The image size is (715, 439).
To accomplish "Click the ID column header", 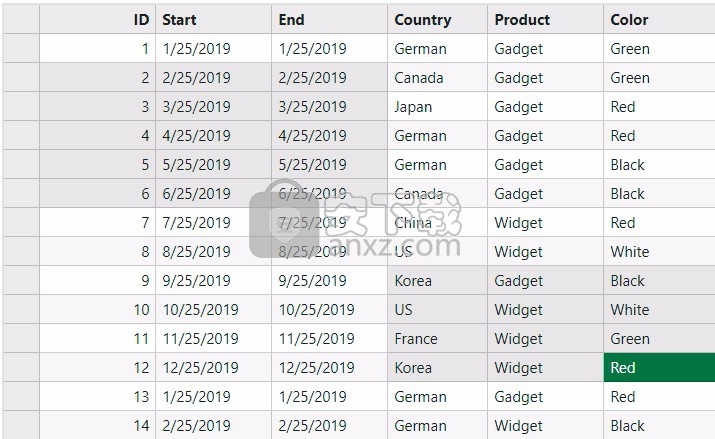I will pyautogui.click(x=98, y=20).
